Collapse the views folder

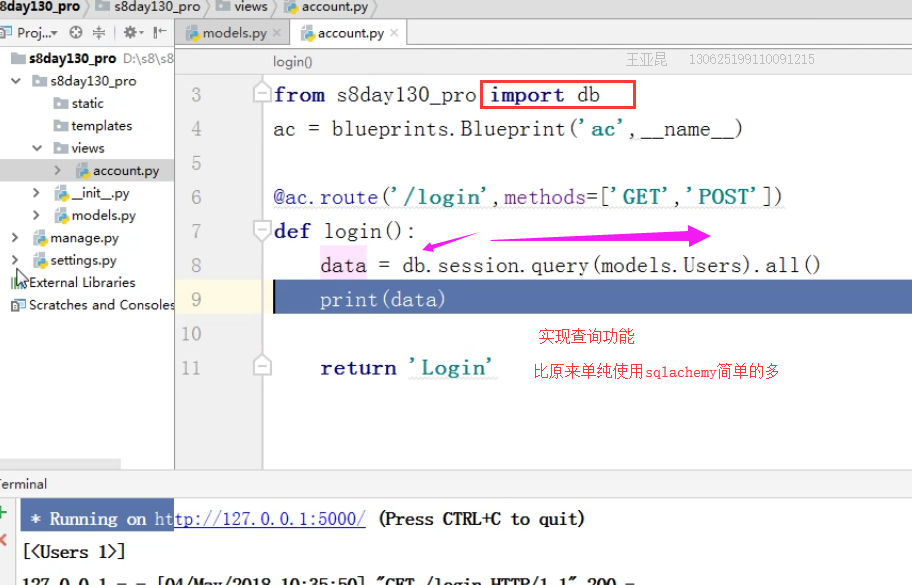point(37,148)
